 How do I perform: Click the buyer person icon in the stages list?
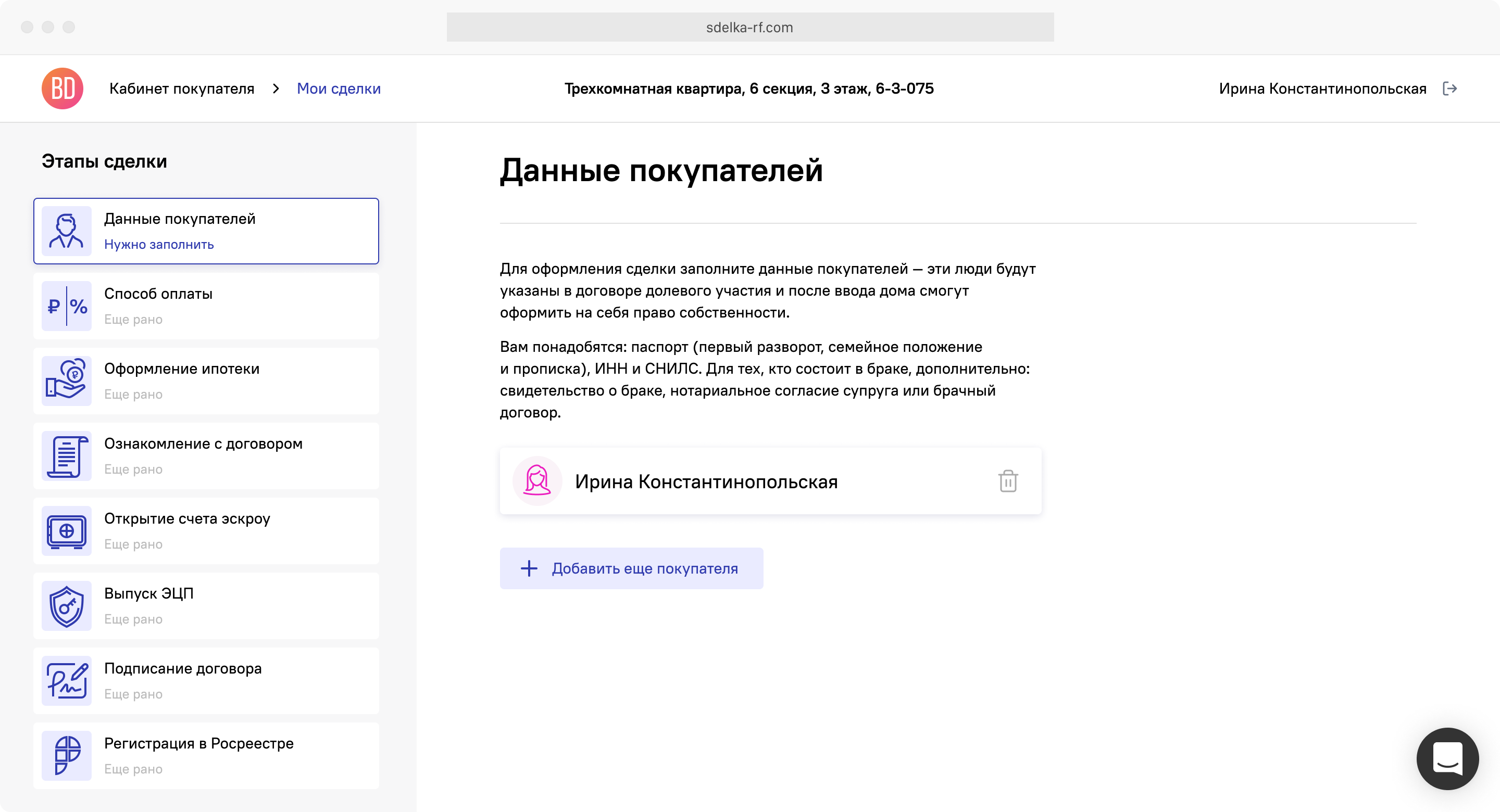(x=66, y=231)
